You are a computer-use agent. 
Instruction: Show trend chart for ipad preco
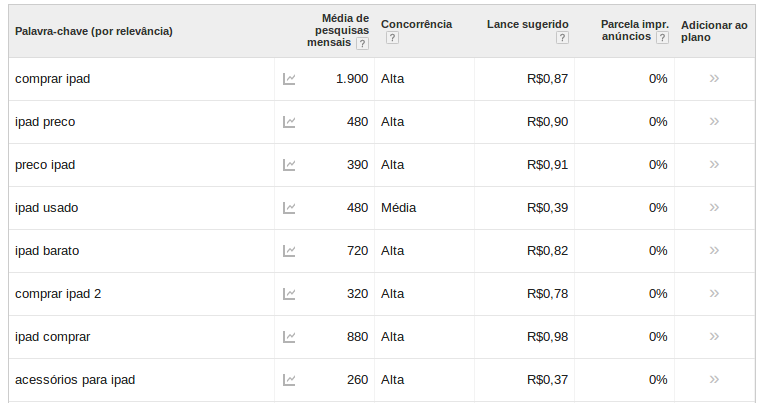289,122
